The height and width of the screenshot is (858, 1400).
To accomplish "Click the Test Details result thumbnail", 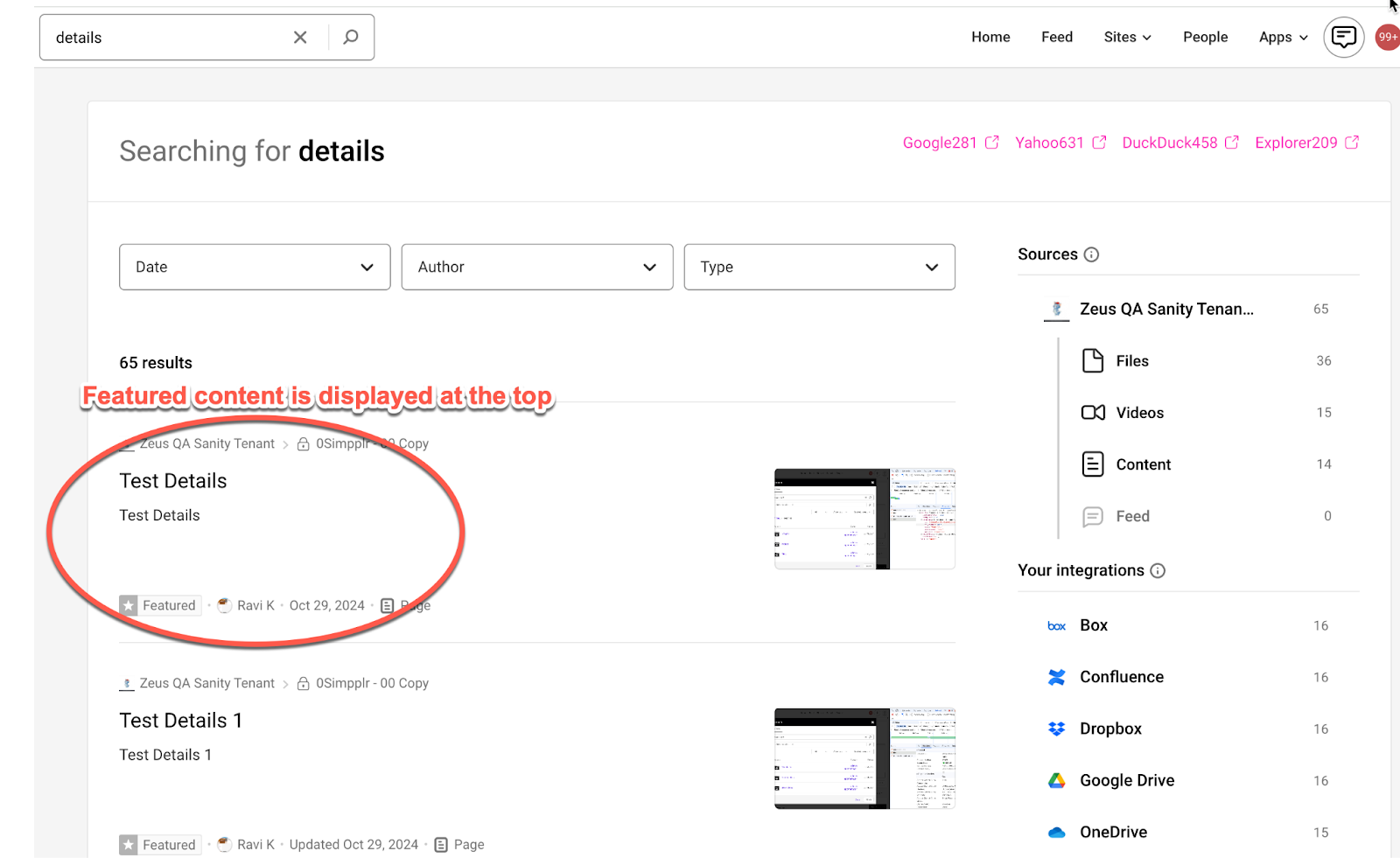I will [x=864, y=519].
